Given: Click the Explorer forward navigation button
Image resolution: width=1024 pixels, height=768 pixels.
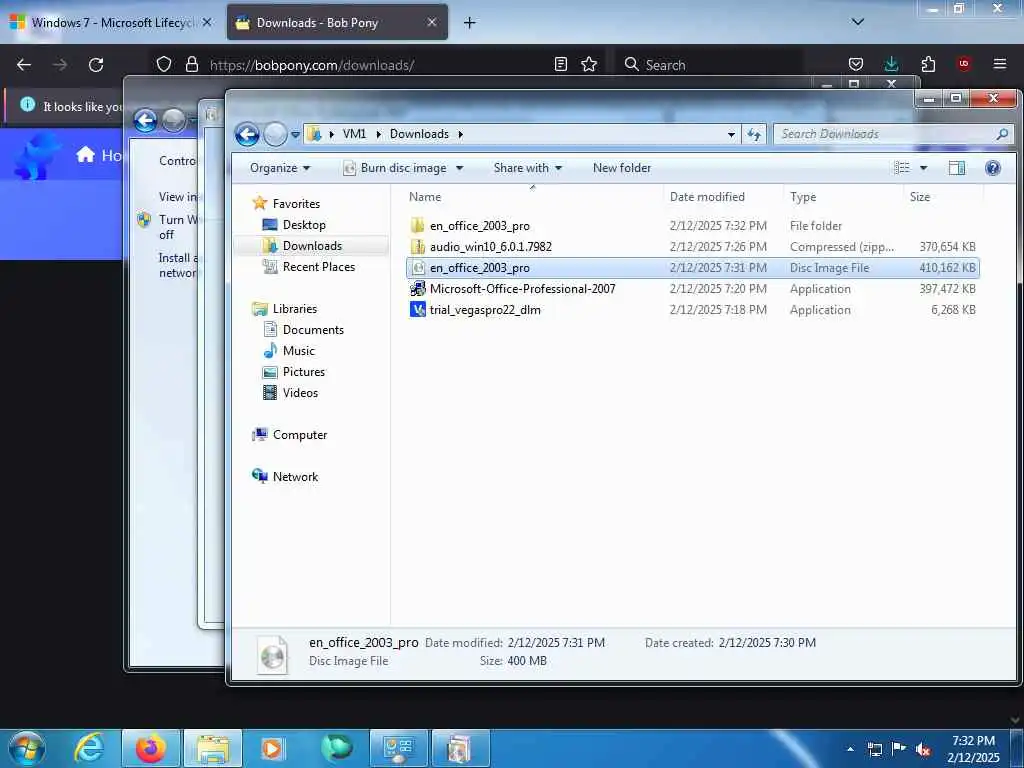Looking at the screenshot, I should pyautogui.click(x=275, y=135).
